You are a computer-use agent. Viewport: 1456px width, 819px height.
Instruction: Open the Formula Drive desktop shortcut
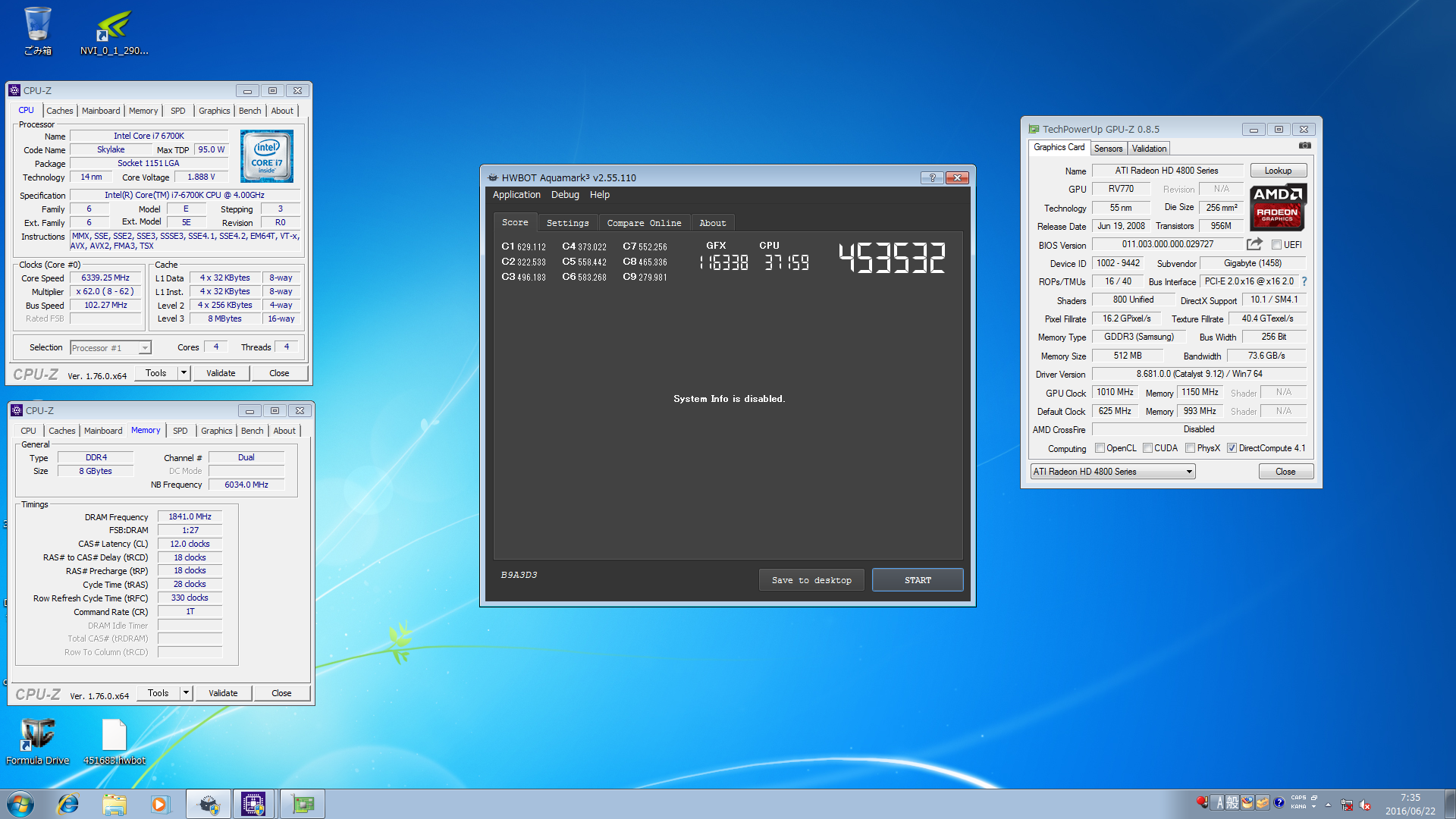tap(37, 742)
